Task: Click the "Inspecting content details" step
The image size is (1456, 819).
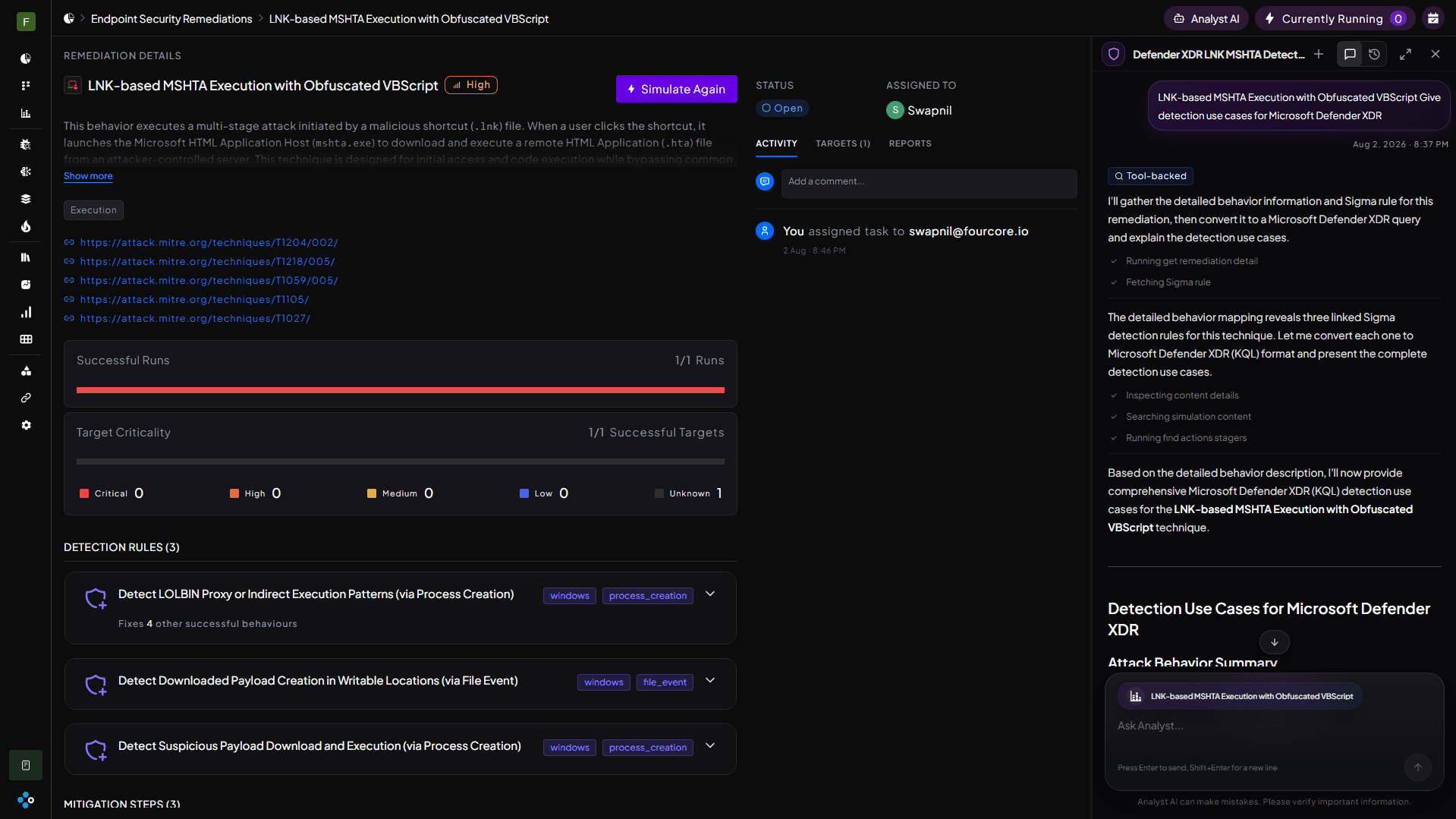Action: click(x=1181, y=395)
